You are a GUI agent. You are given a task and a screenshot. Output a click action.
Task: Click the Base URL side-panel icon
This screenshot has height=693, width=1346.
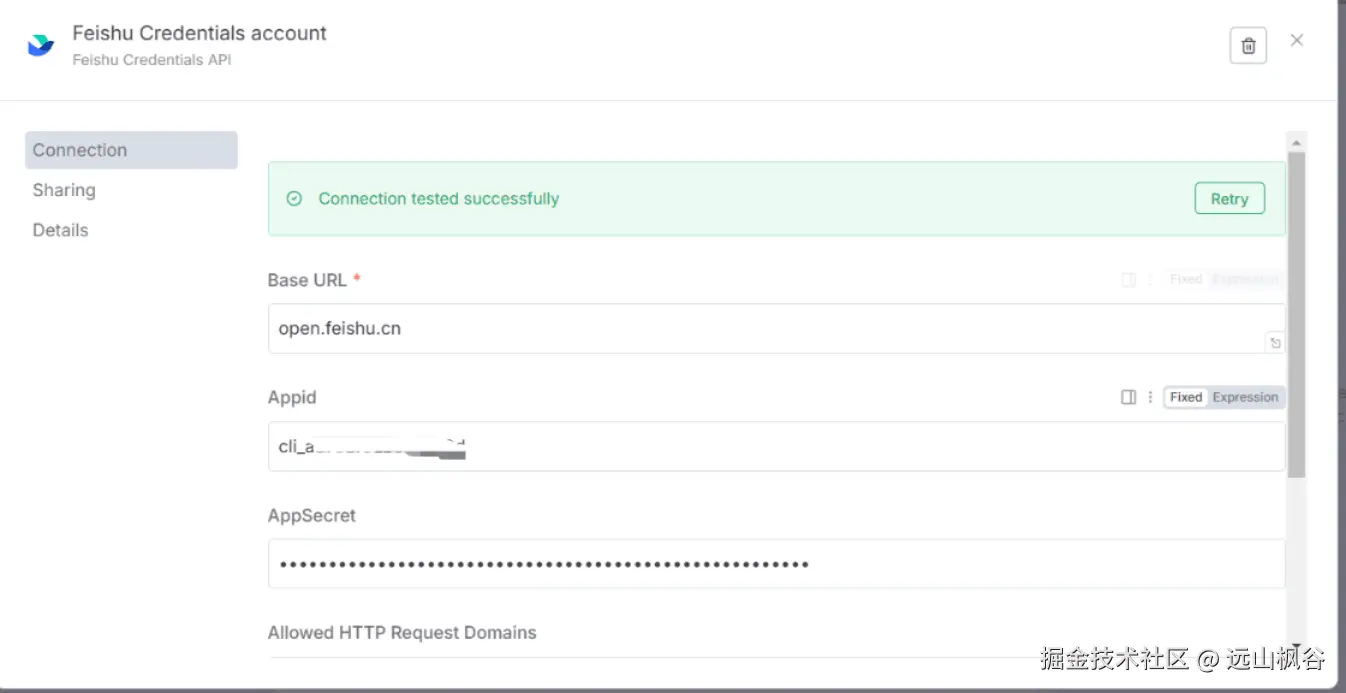(1129, 280)
